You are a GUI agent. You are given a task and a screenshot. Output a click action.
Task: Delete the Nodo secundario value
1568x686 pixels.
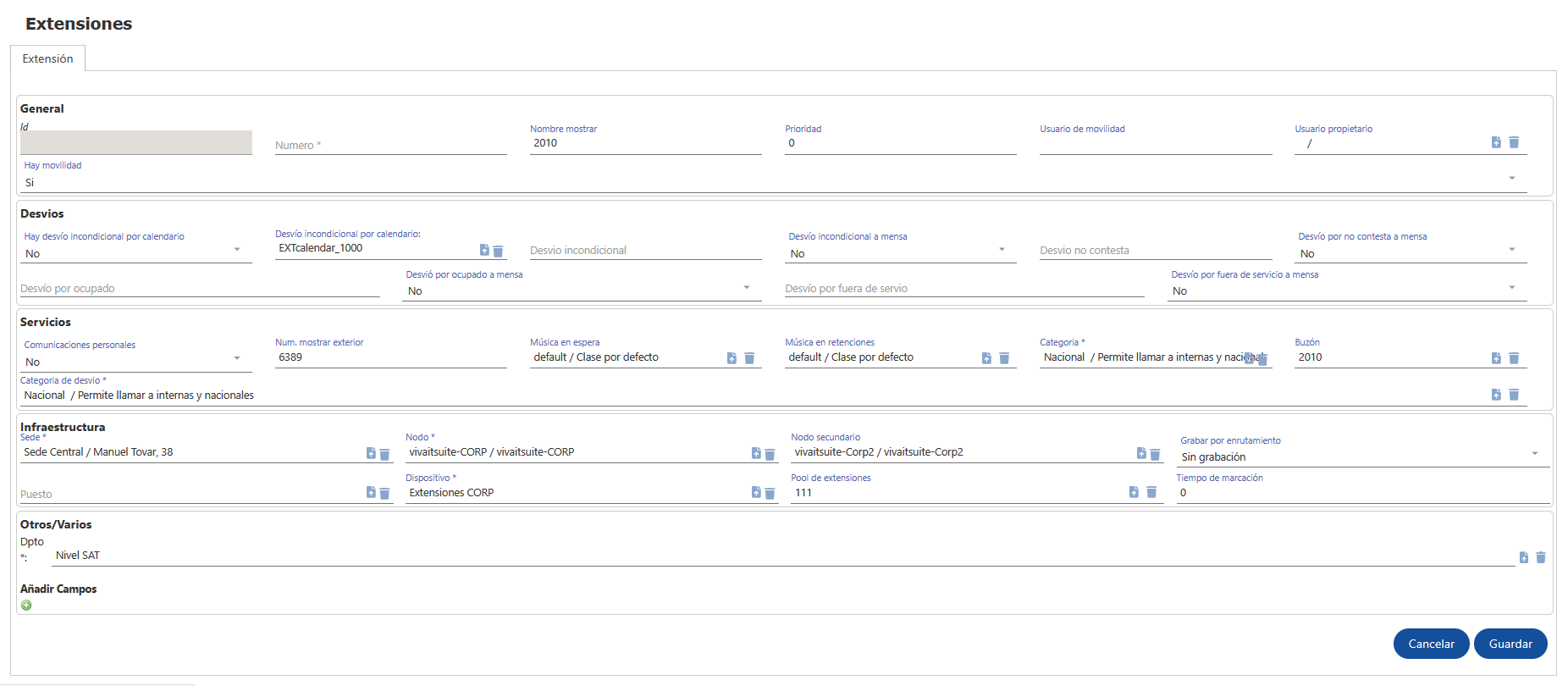click(1155, 454)
